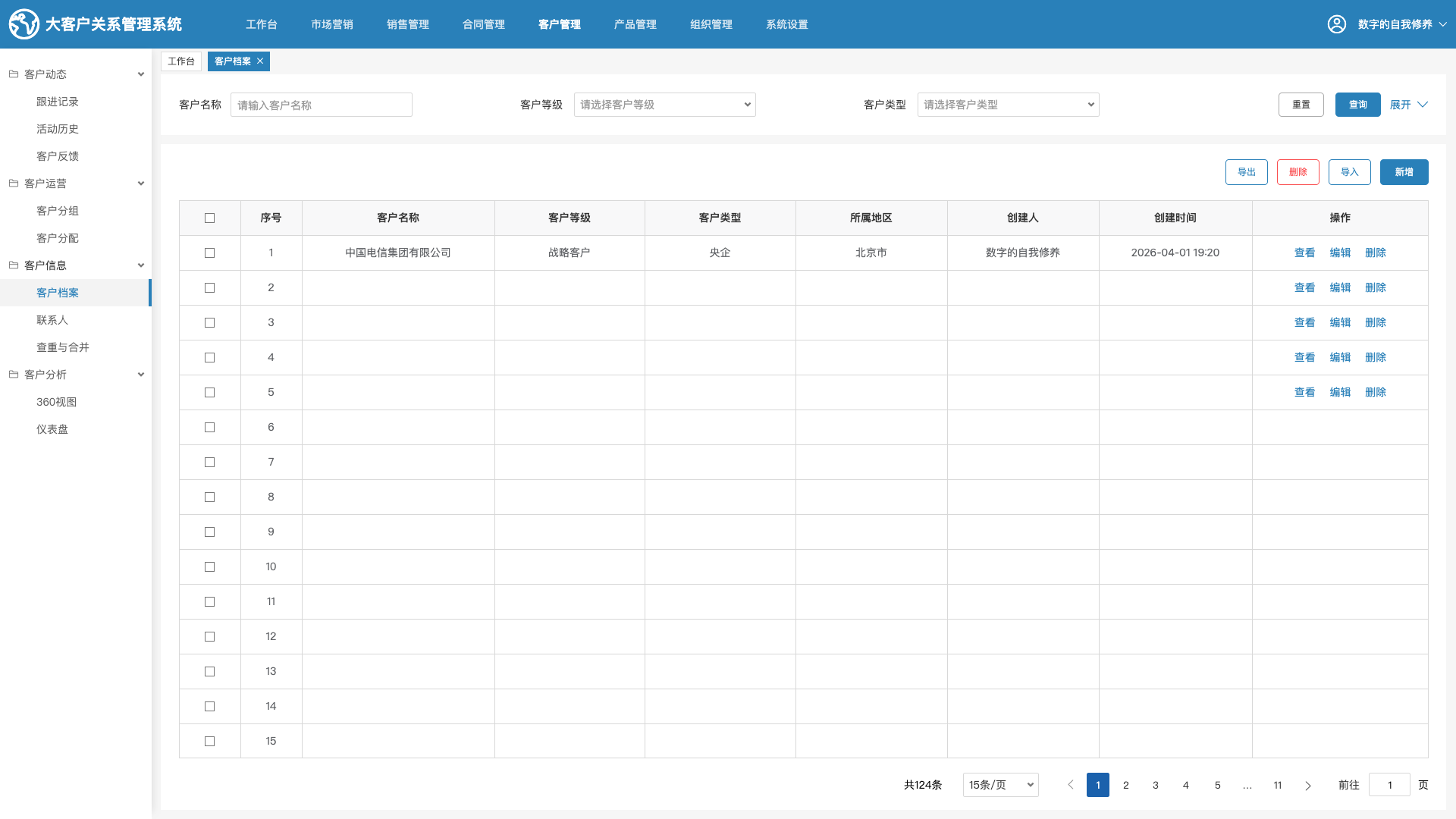Image resolution: width=1456 pixels, height=819 pixels.
Task: Open the 15条/页 page size selector
Action: (1000, 785)
